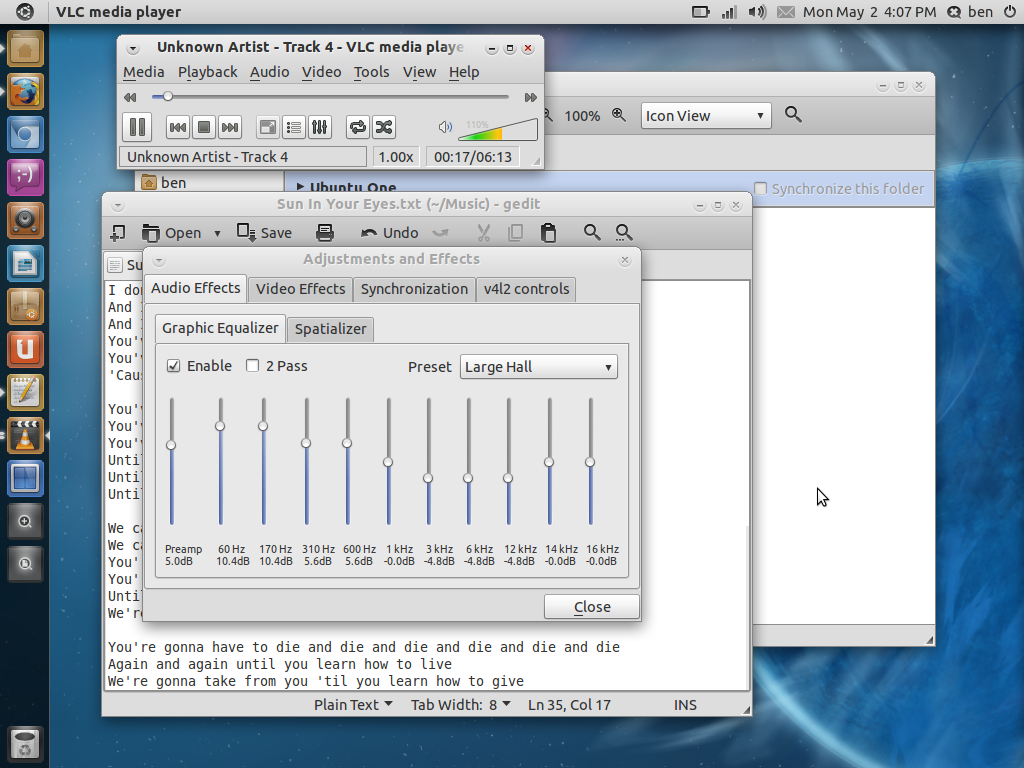
Task: Select the Audio Effects tab
Action: (x=196, y=288)
